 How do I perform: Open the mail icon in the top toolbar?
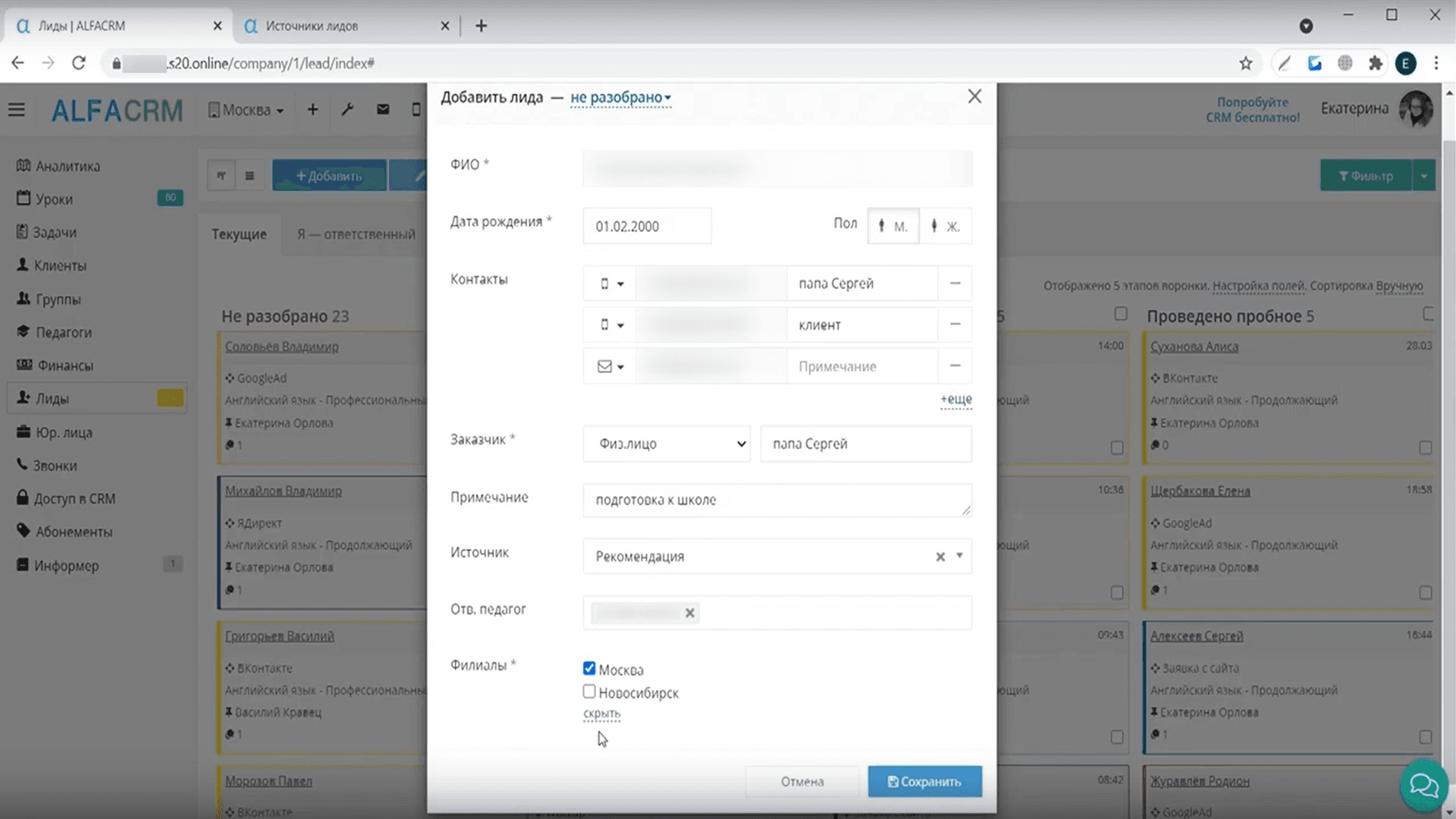click(x=383, y=109)
